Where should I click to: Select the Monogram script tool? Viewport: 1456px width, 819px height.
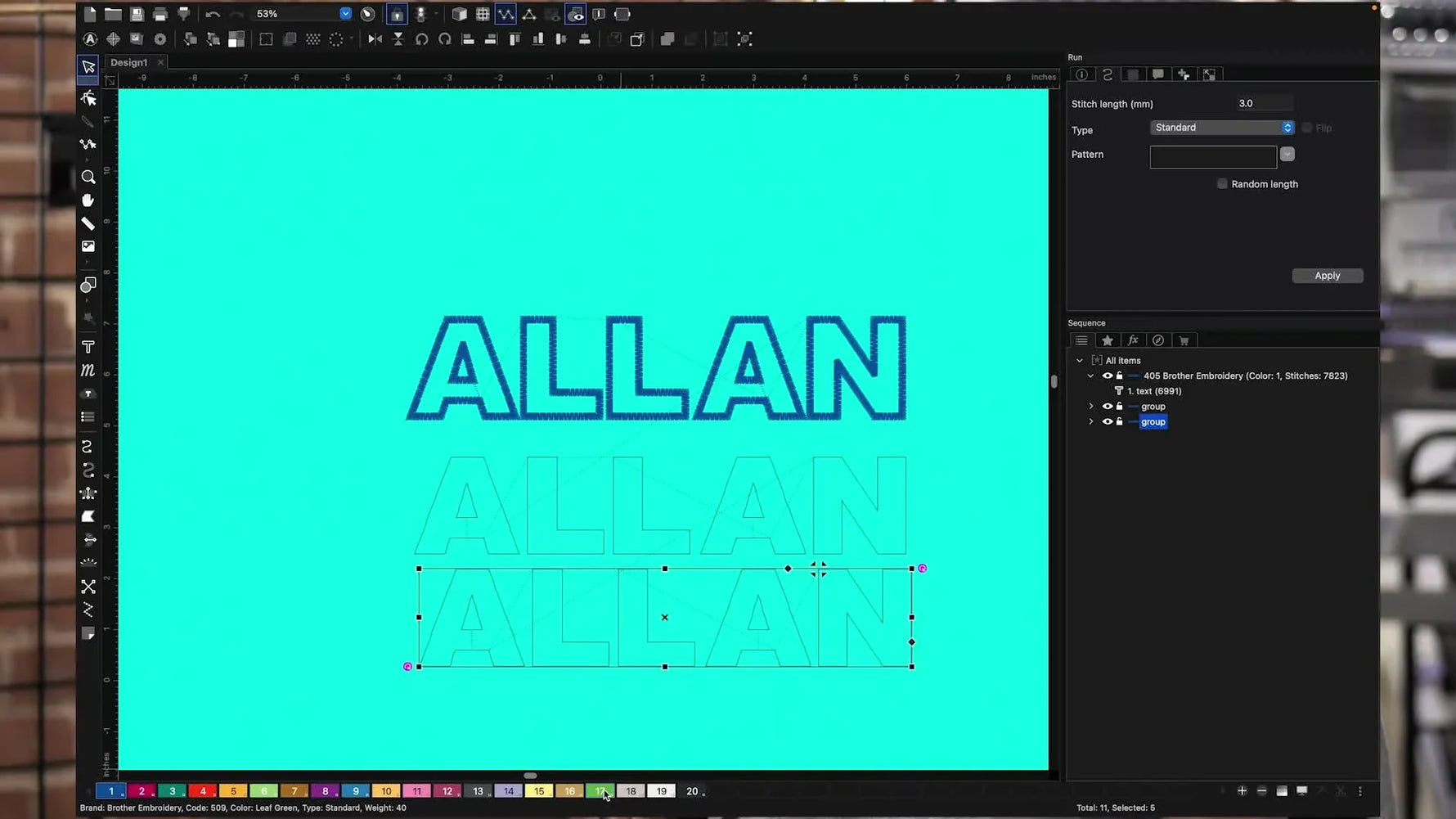click(88, 370)
